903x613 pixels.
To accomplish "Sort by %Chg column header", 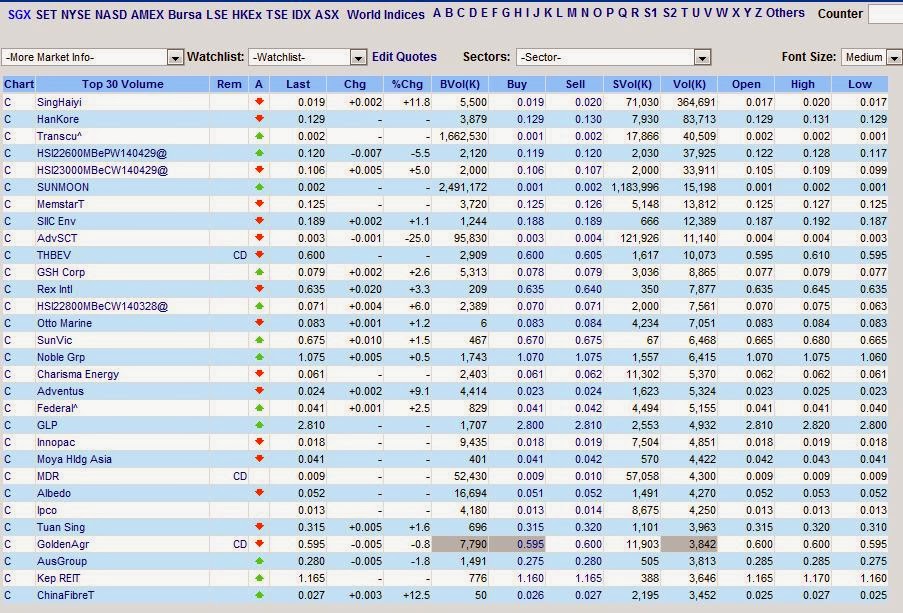I will coord(407,84).
